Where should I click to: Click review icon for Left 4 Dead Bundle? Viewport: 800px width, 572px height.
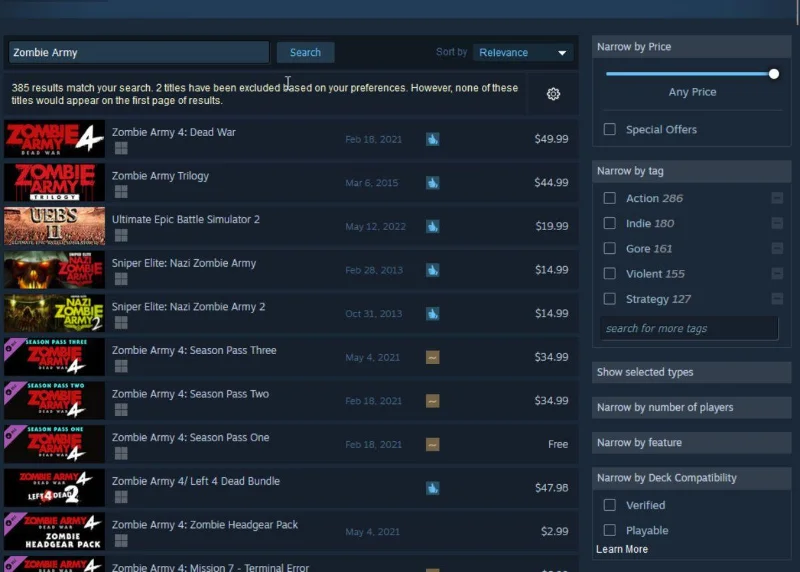[x=433, y=488]
